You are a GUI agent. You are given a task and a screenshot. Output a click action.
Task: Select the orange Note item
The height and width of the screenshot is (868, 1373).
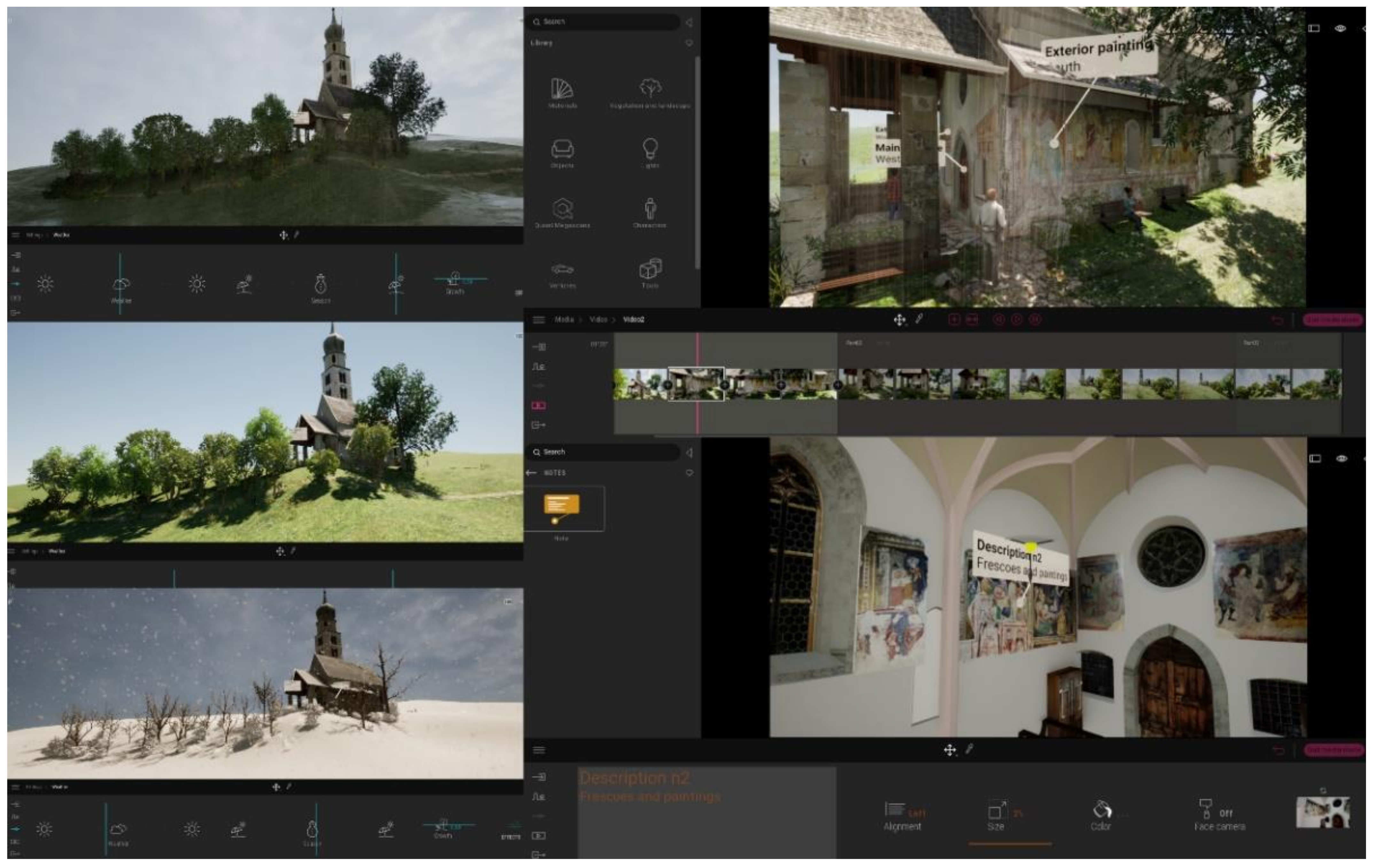(562, 507)
